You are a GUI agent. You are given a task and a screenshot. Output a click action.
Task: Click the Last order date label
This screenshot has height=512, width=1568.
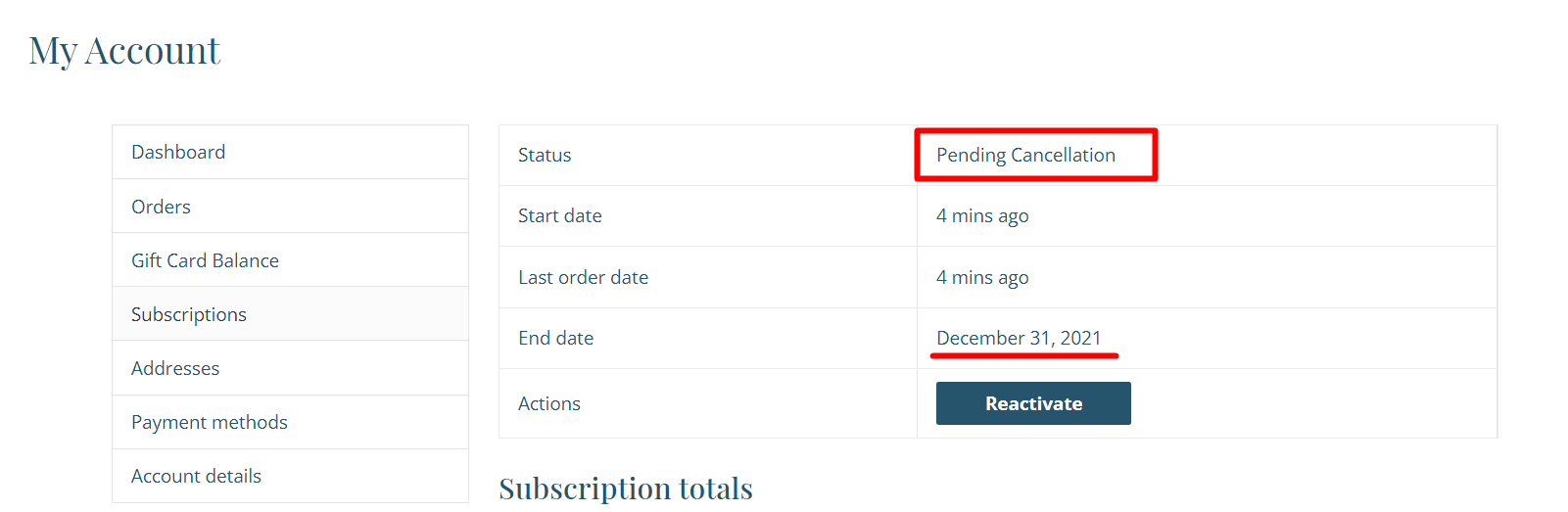[x=583, y=277]
